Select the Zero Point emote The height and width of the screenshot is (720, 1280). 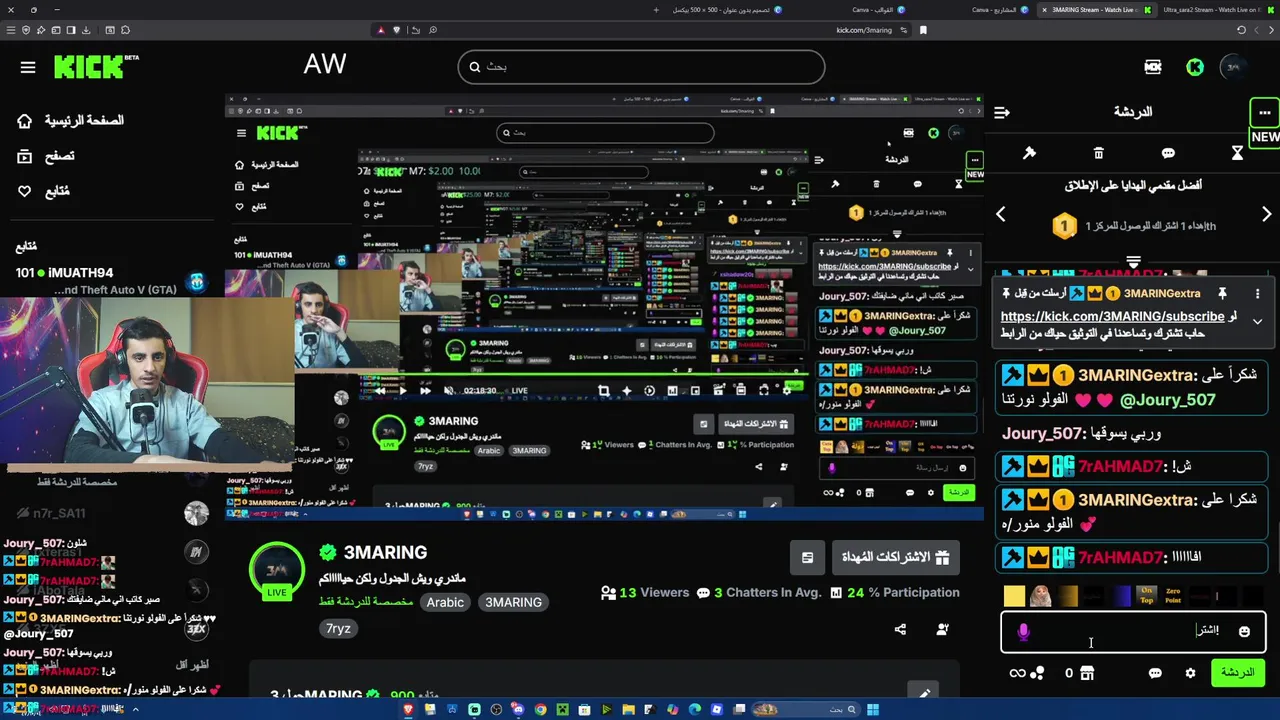(x=1174, y=596)
